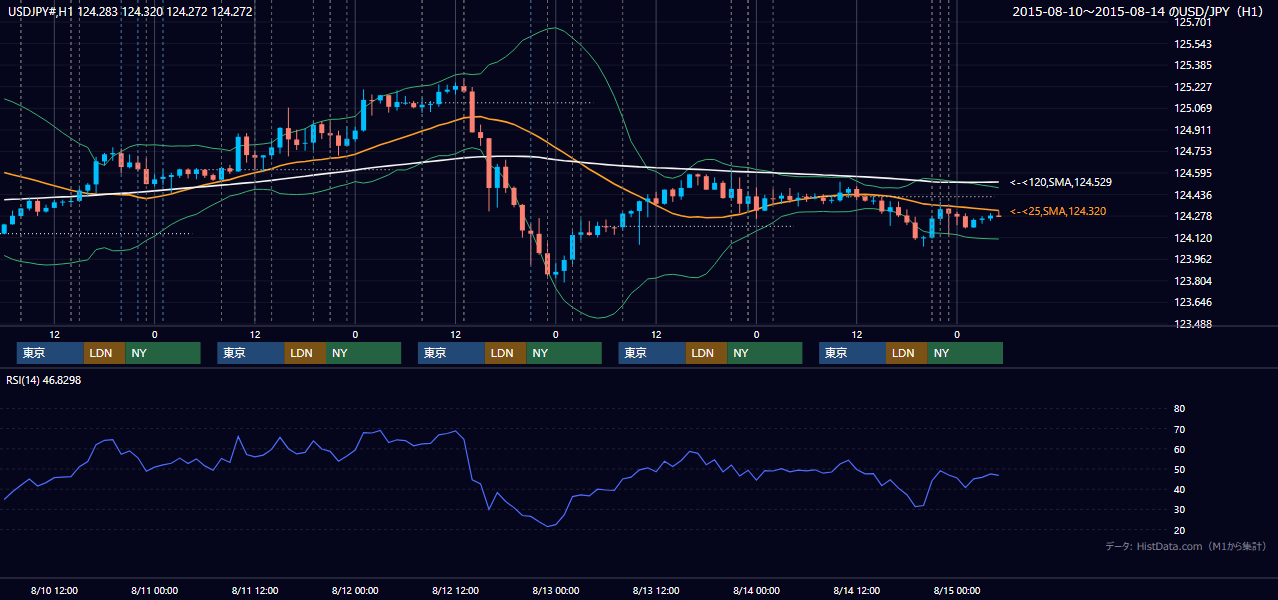This screenshot has height=600, width=1278.
Task: Select price level 125.069 on the axis
Action: tap(1193, 108)
